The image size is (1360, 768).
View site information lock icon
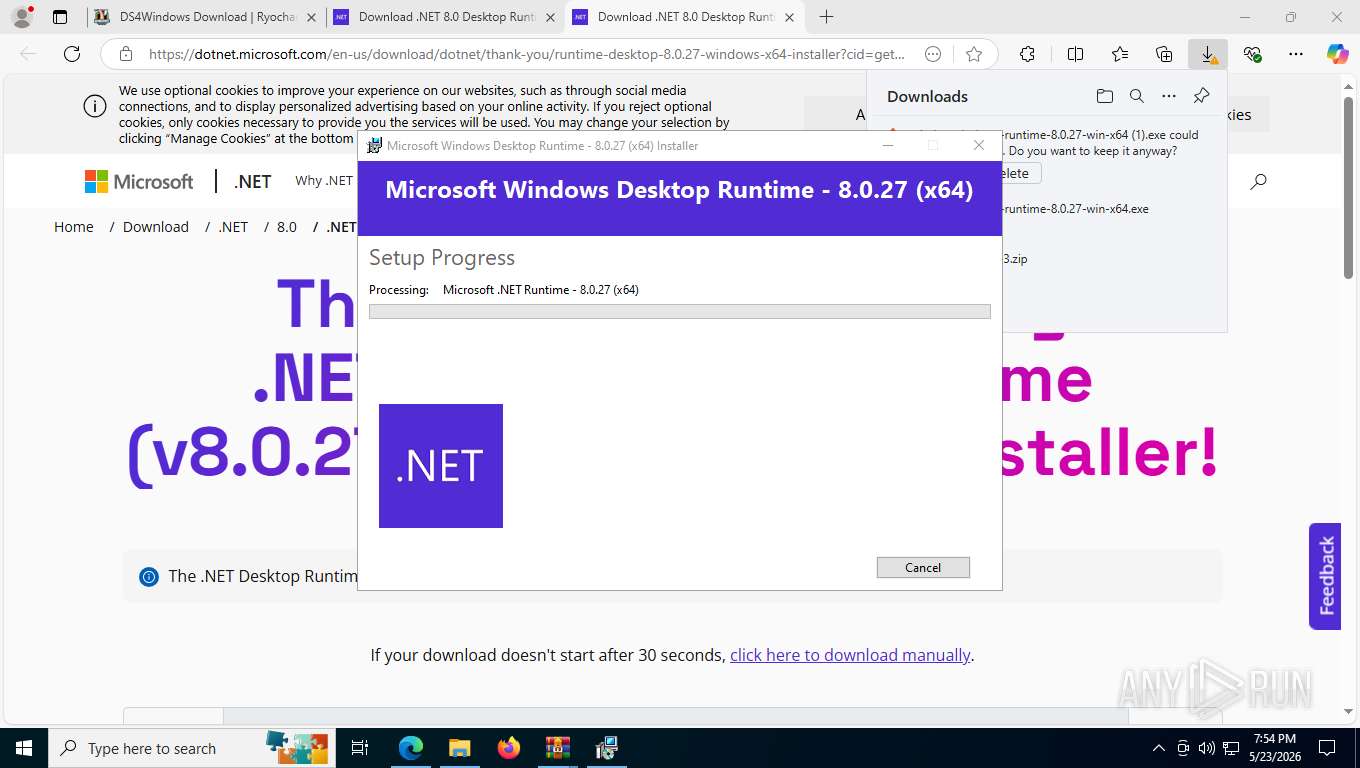[x=125, y=54]
